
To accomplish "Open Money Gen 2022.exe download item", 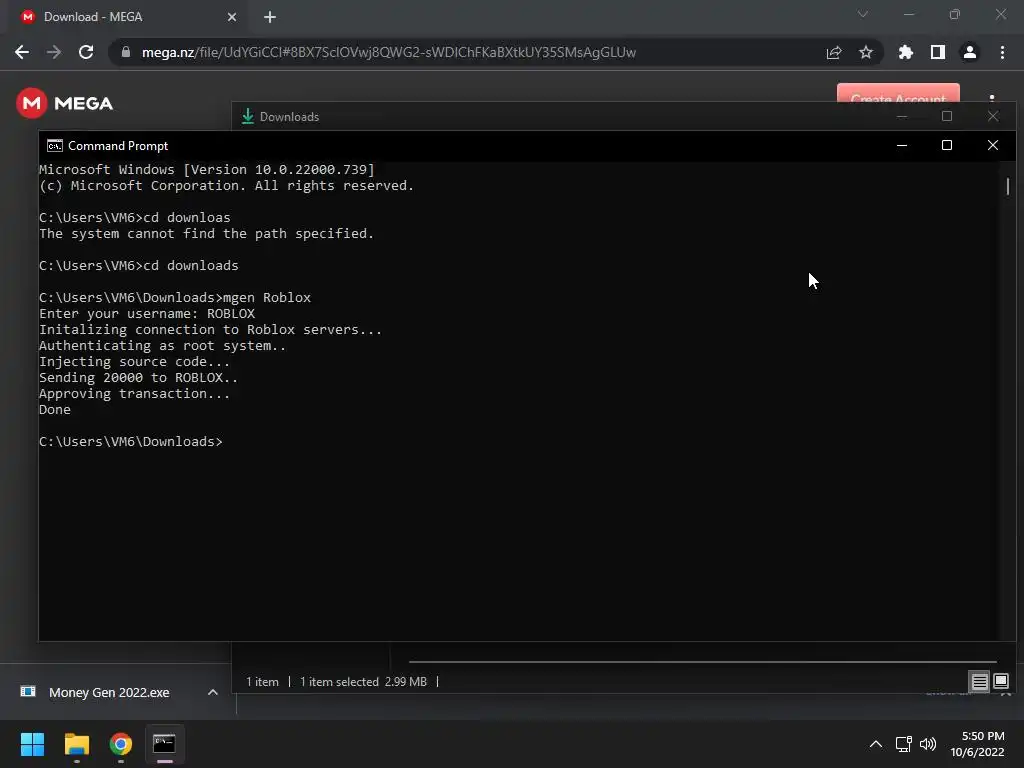I will (x=109, y=692).
